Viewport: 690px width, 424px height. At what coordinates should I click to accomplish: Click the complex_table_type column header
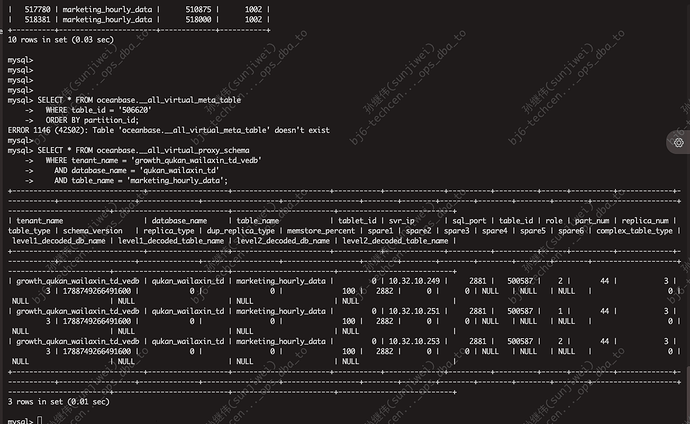tap(634, 231)
